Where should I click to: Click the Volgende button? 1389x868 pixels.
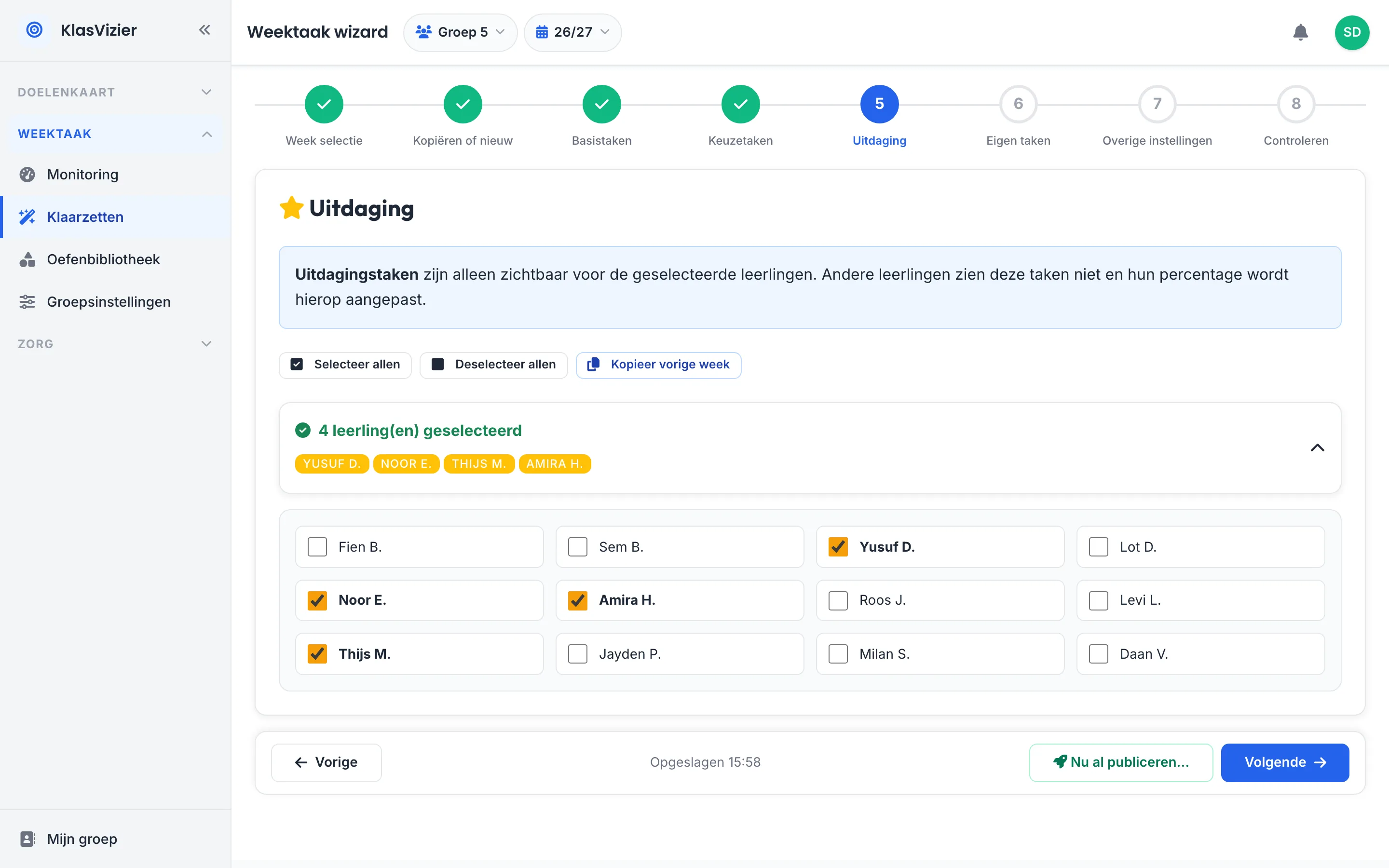(1284, 762)
